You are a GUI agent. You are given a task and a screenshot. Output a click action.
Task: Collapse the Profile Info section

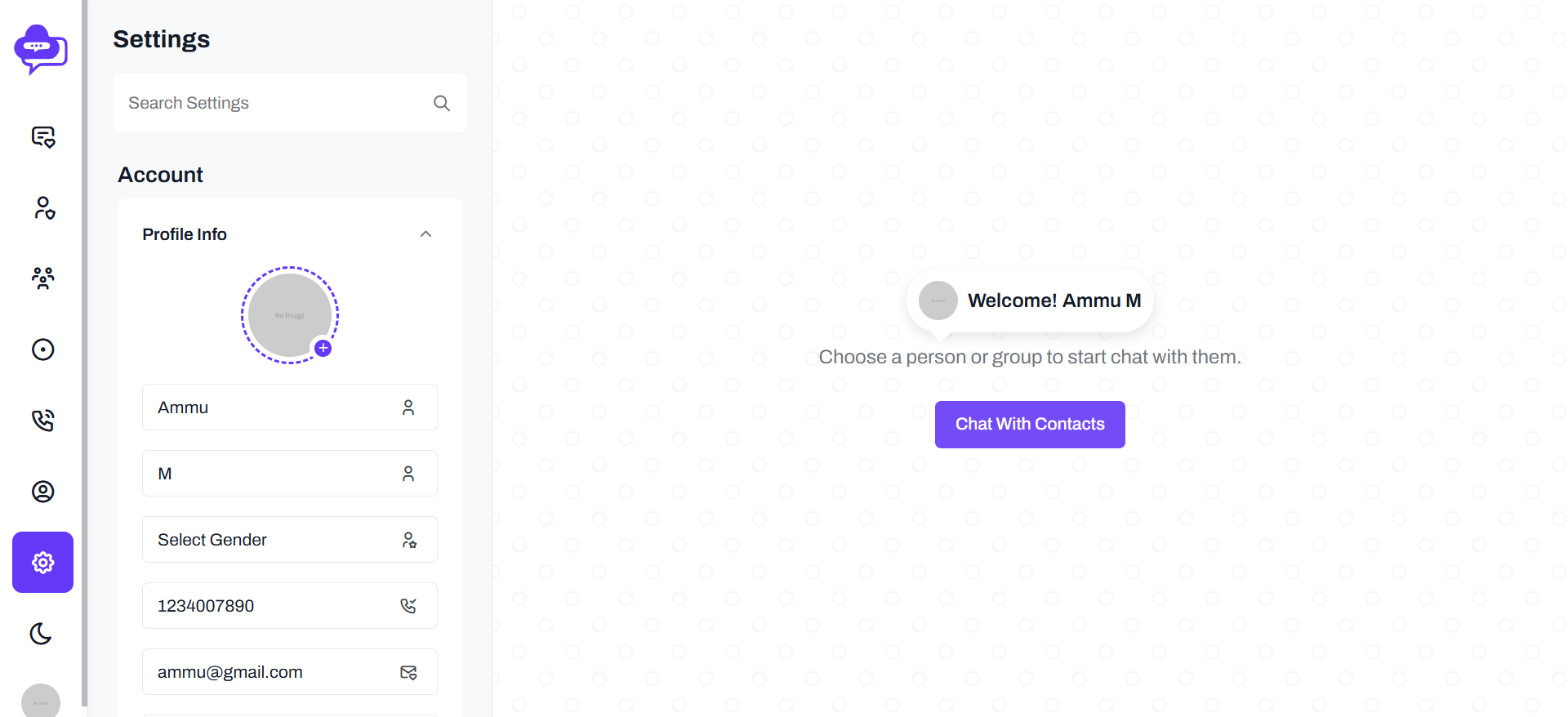point(425,234)
